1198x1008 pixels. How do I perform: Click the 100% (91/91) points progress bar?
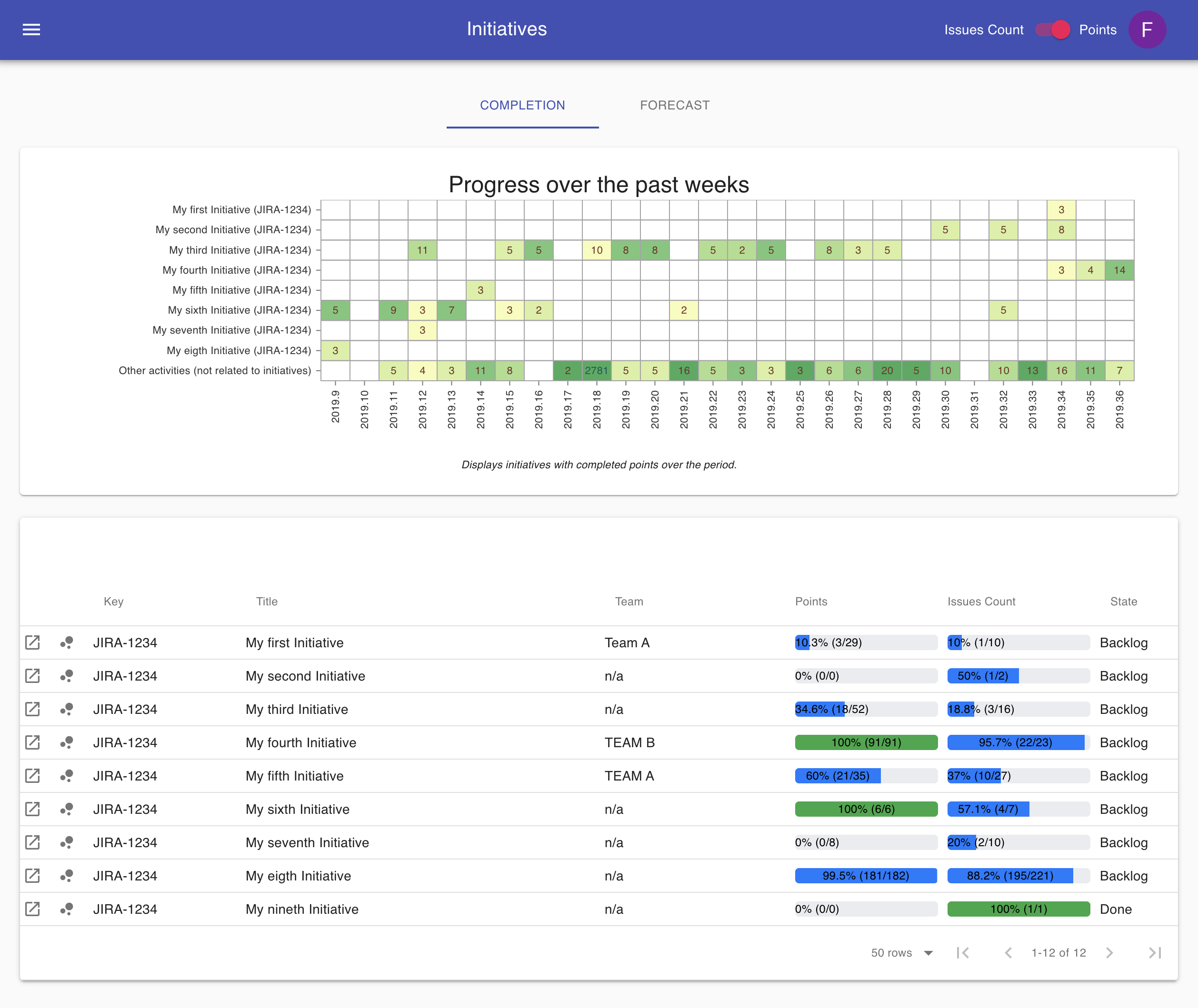click(865, 742)
